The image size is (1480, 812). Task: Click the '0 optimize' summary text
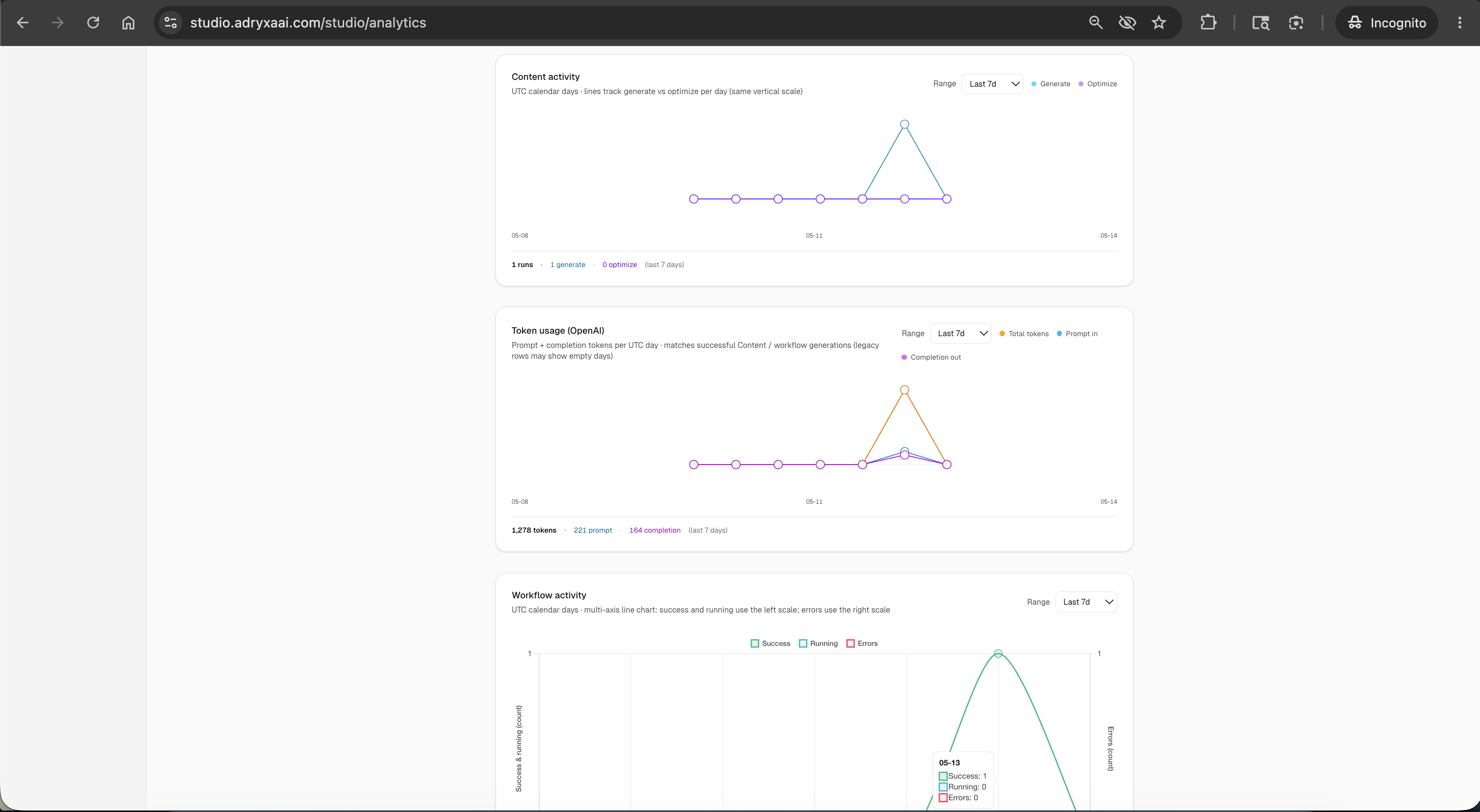pyautogui.click(x=619, y=265)
